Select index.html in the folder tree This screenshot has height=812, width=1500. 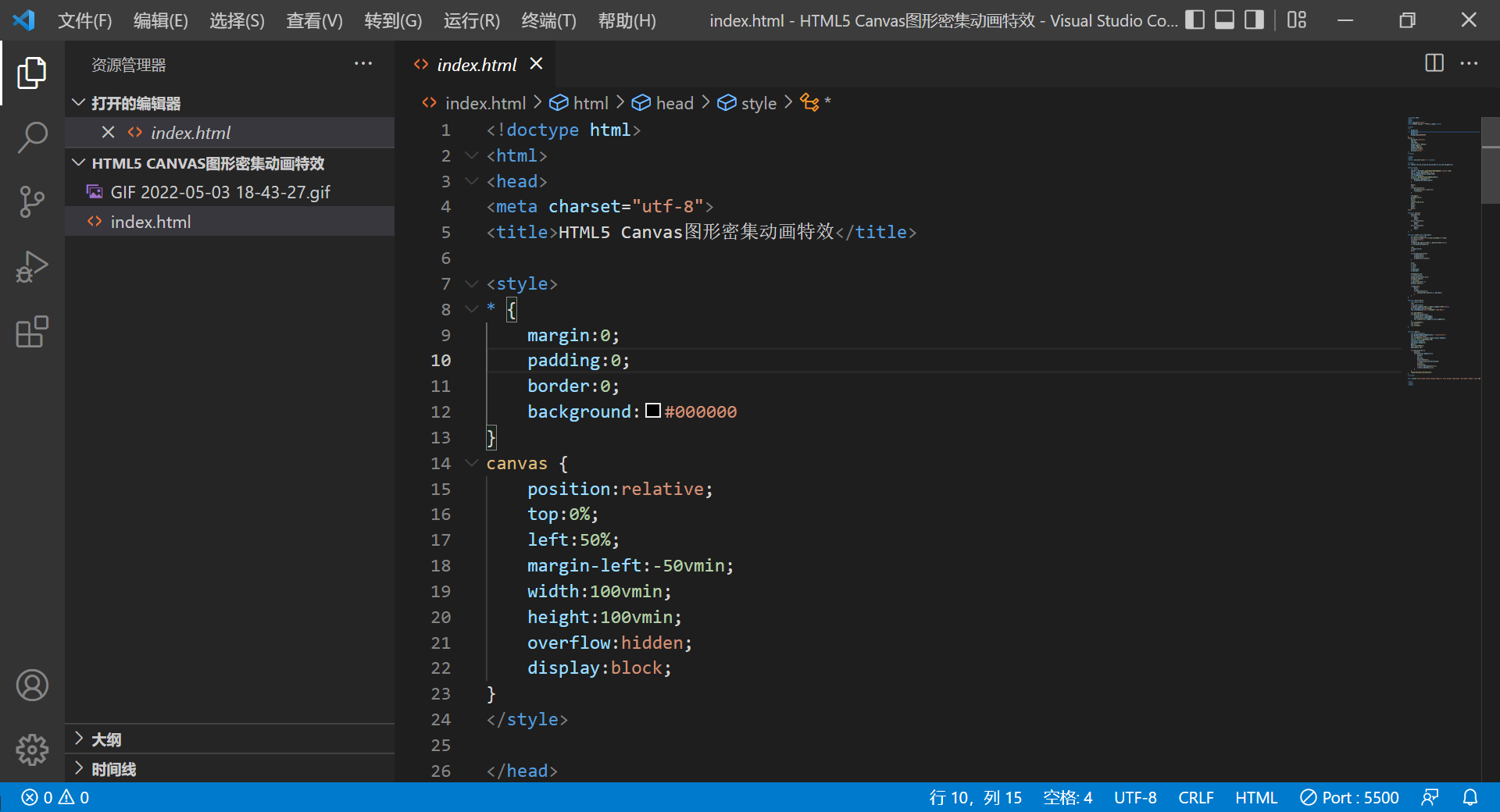coord(229,222)
